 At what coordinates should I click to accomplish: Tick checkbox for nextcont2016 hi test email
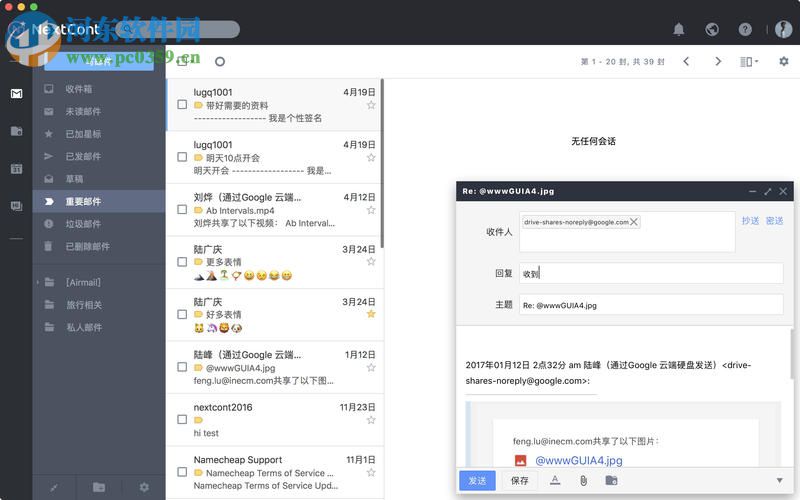pyautogui.click(x=182, y=419)
